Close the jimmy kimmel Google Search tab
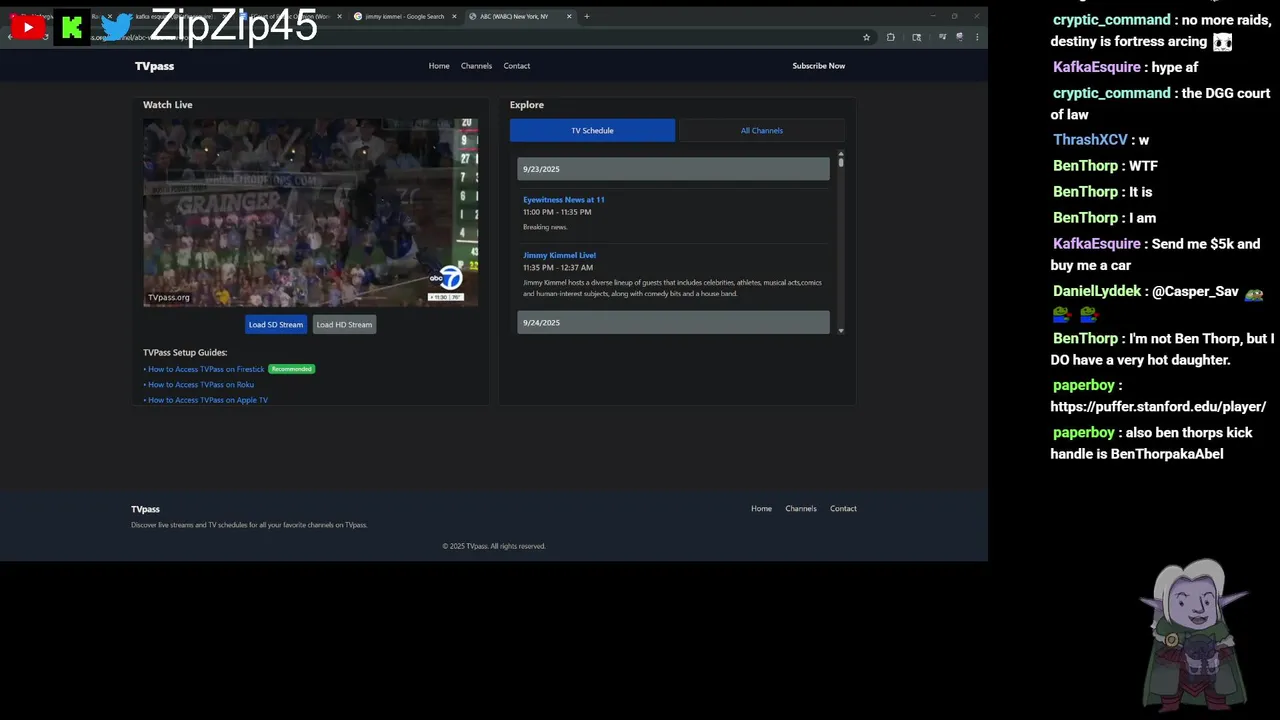The image size is (1280, 720). [x=454, y=16]
